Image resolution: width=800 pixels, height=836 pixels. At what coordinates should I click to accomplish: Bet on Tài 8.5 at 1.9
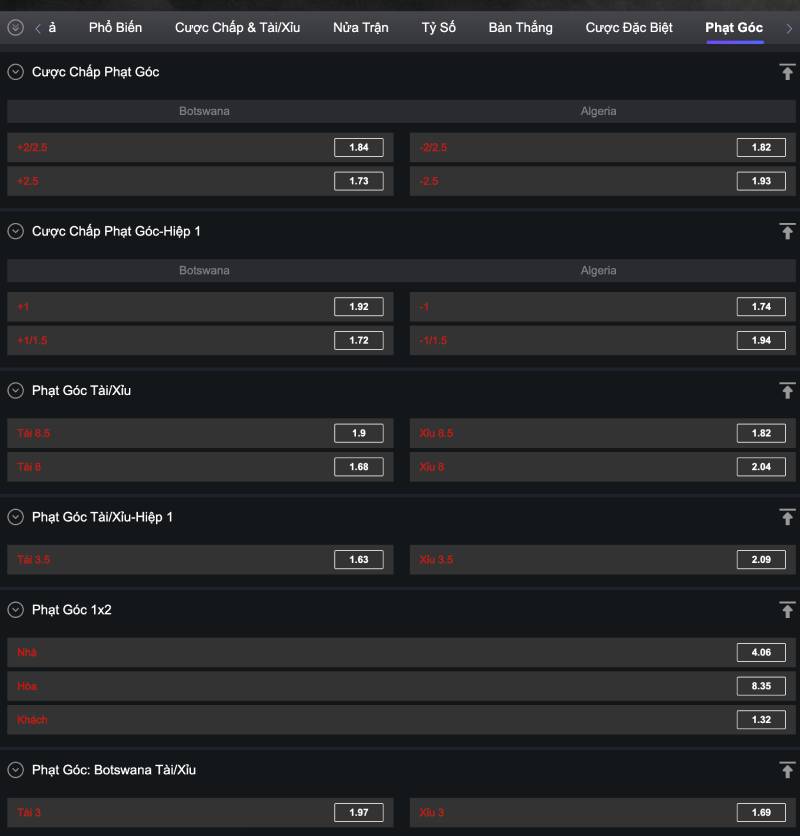coord(358,433)
